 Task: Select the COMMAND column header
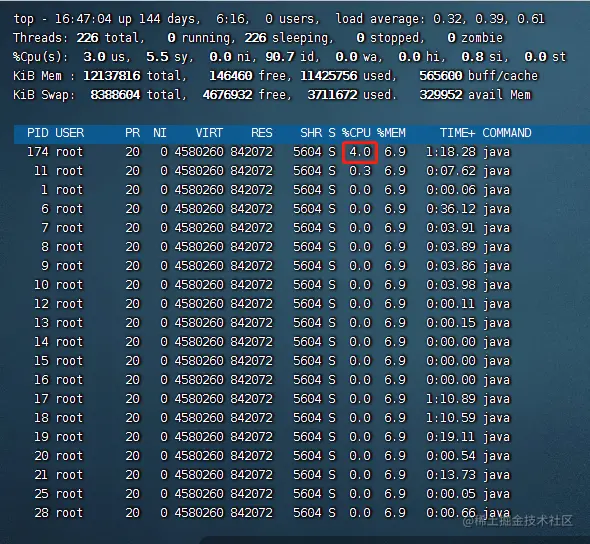507,133
